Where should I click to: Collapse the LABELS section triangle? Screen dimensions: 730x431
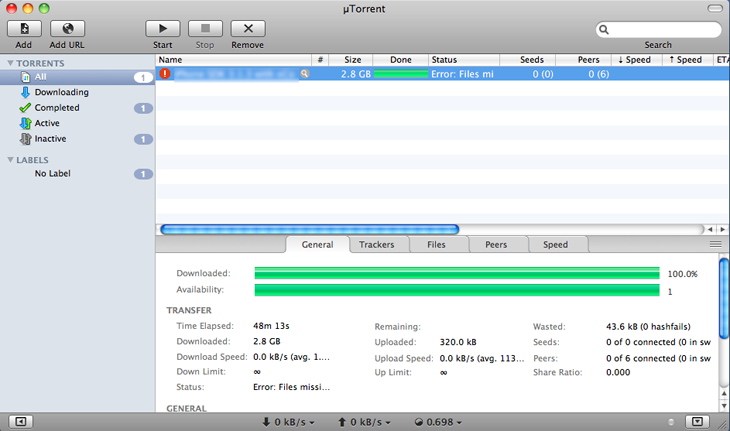tap(10, 160)
